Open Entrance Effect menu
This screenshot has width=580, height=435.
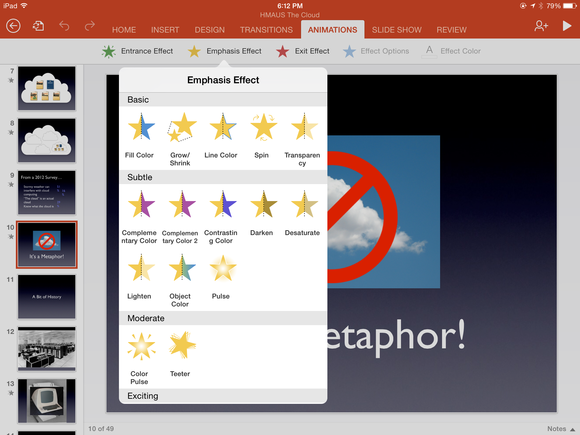click(137, 51)
